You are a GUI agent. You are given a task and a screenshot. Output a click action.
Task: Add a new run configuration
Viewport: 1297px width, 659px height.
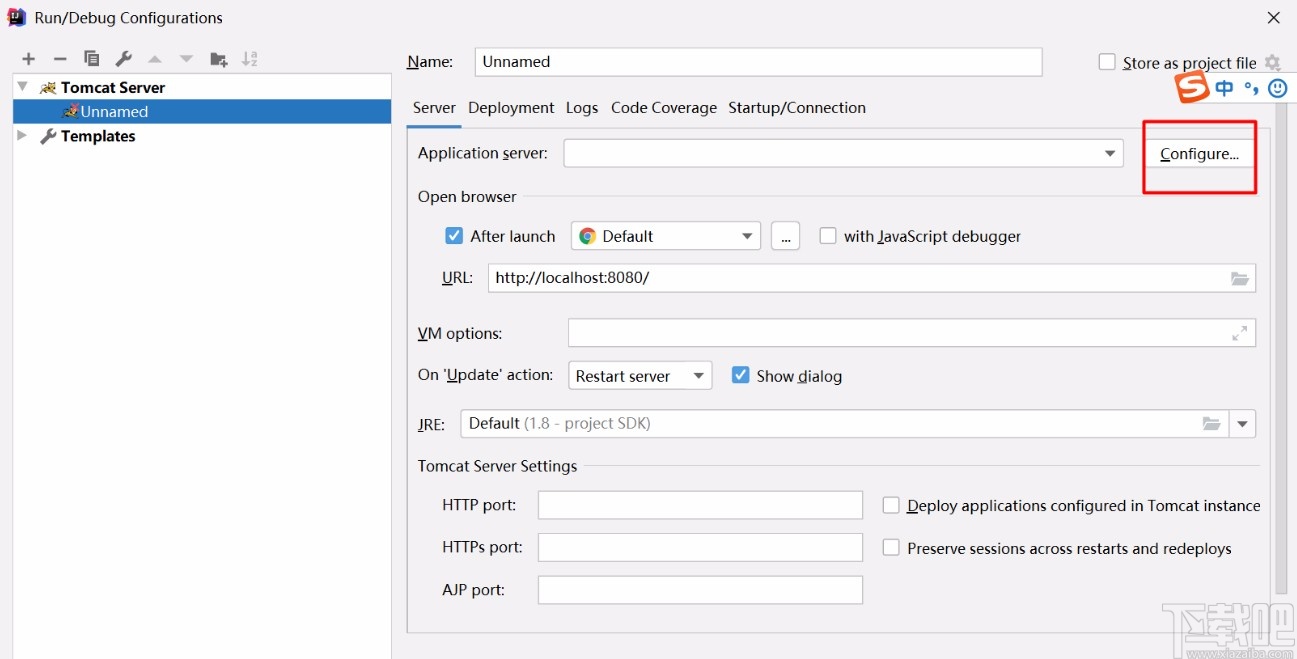28,58
